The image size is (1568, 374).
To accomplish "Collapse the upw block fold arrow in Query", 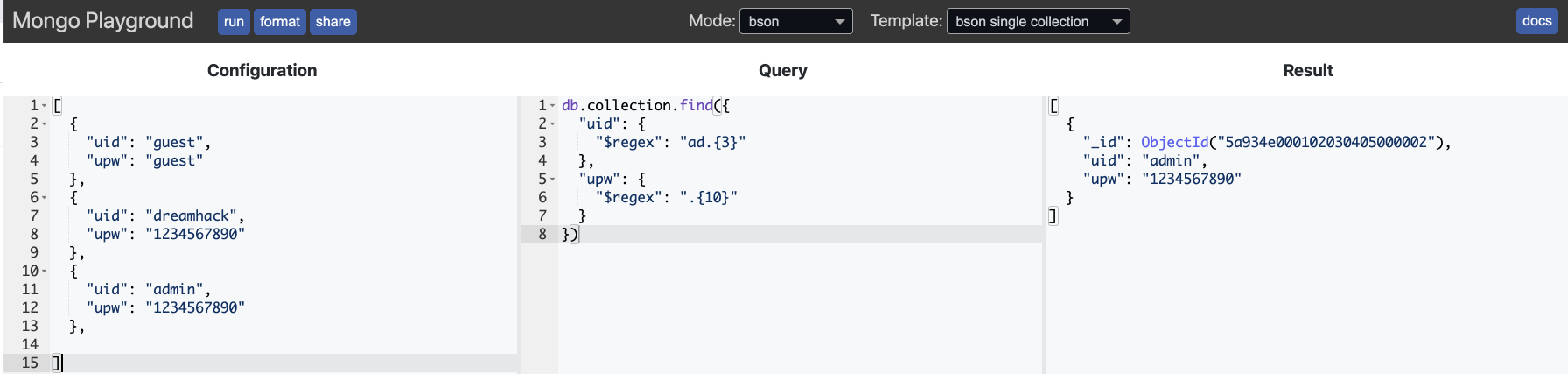I will pos(552,180).
